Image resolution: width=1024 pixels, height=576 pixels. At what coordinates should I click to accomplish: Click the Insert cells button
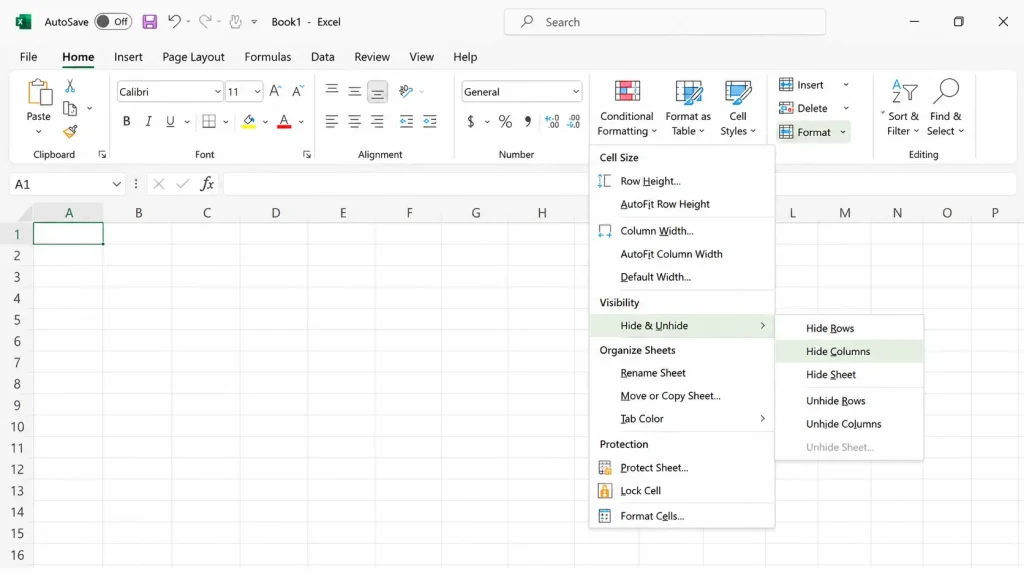pyautogui.click(x=803, y=85)
